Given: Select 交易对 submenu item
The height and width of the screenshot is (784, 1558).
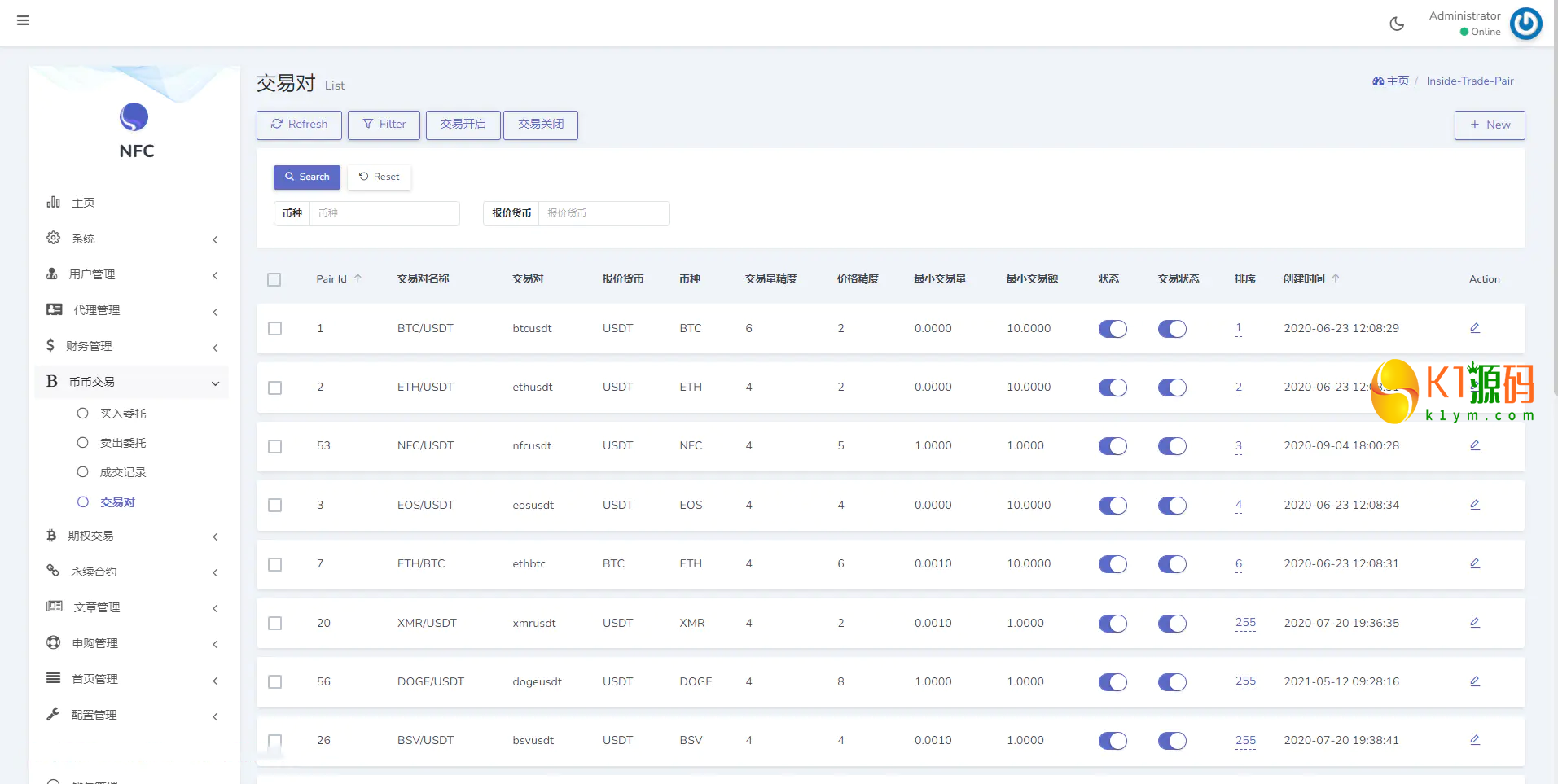Looking at the screenshot, I should (117, 502).
